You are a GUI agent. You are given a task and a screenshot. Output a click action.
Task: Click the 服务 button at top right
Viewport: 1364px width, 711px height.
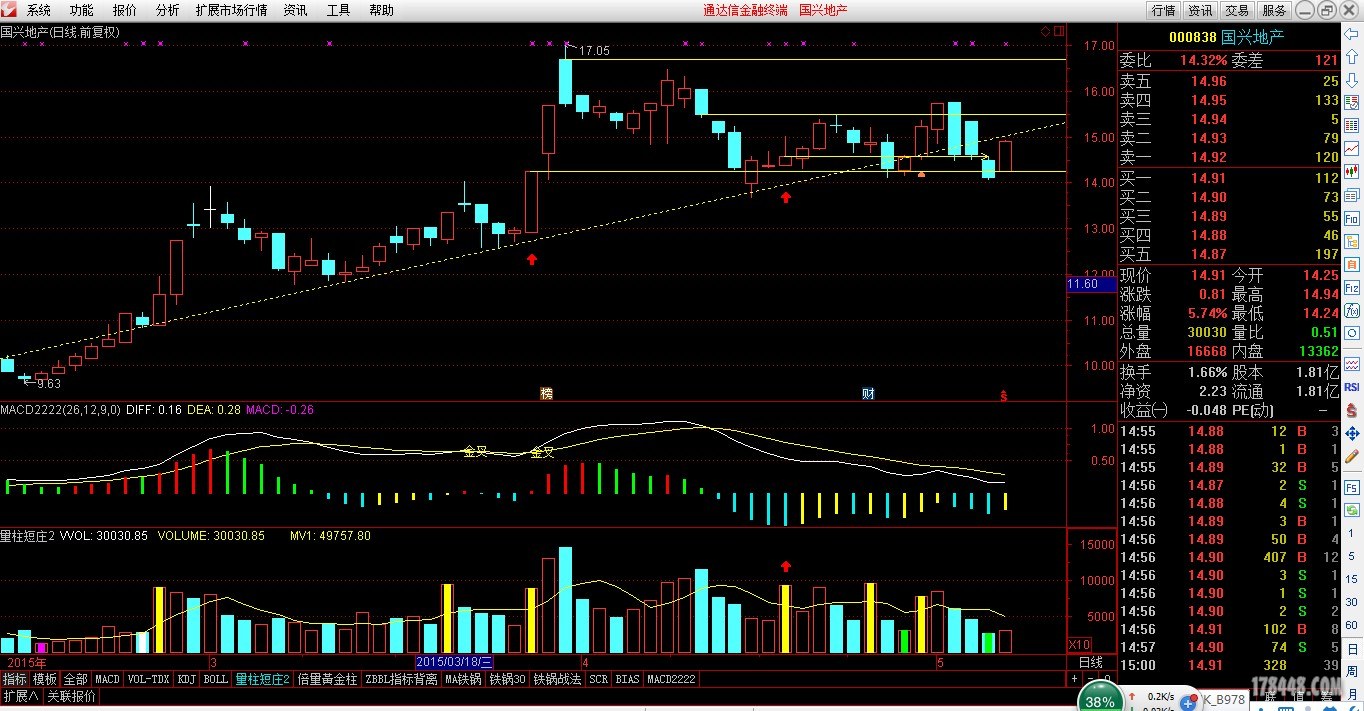pyautogui.click(x=1274, y=10)
